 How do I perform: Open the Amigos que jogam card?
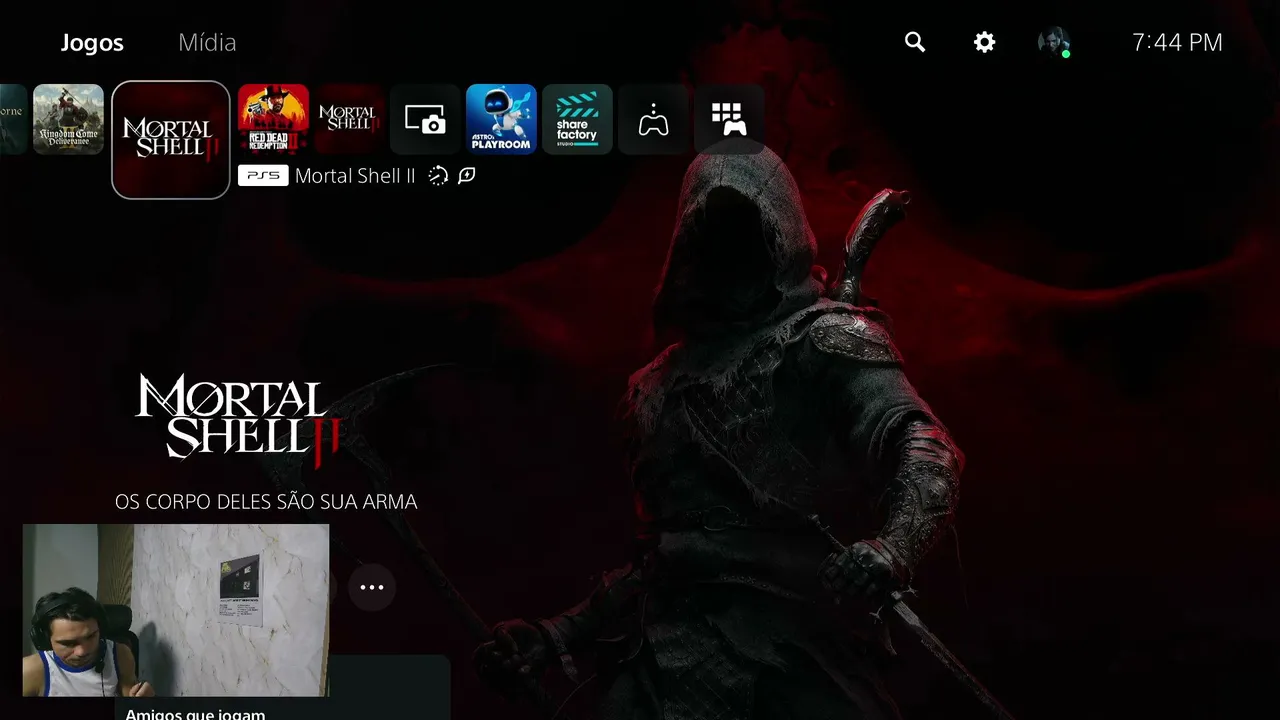coord(283,688)
